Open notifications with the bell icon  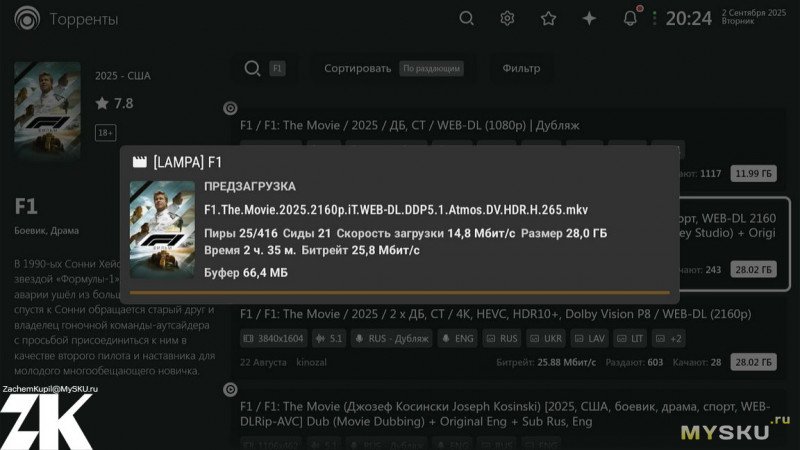pos(631,18)
